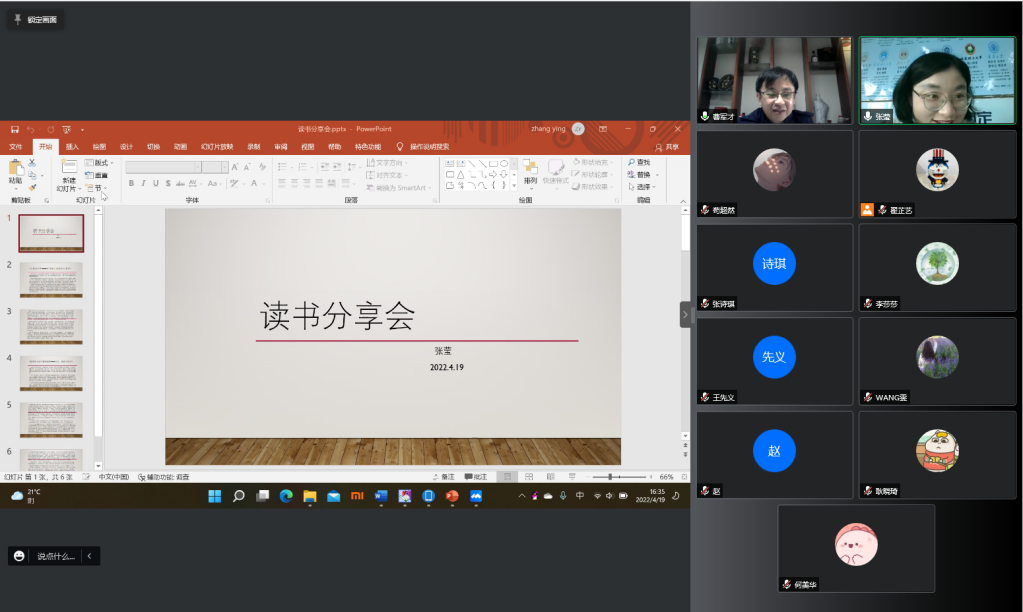
Task: Toggle Bold formatting button
Action: pyautogui.click(x=131, y=183)
